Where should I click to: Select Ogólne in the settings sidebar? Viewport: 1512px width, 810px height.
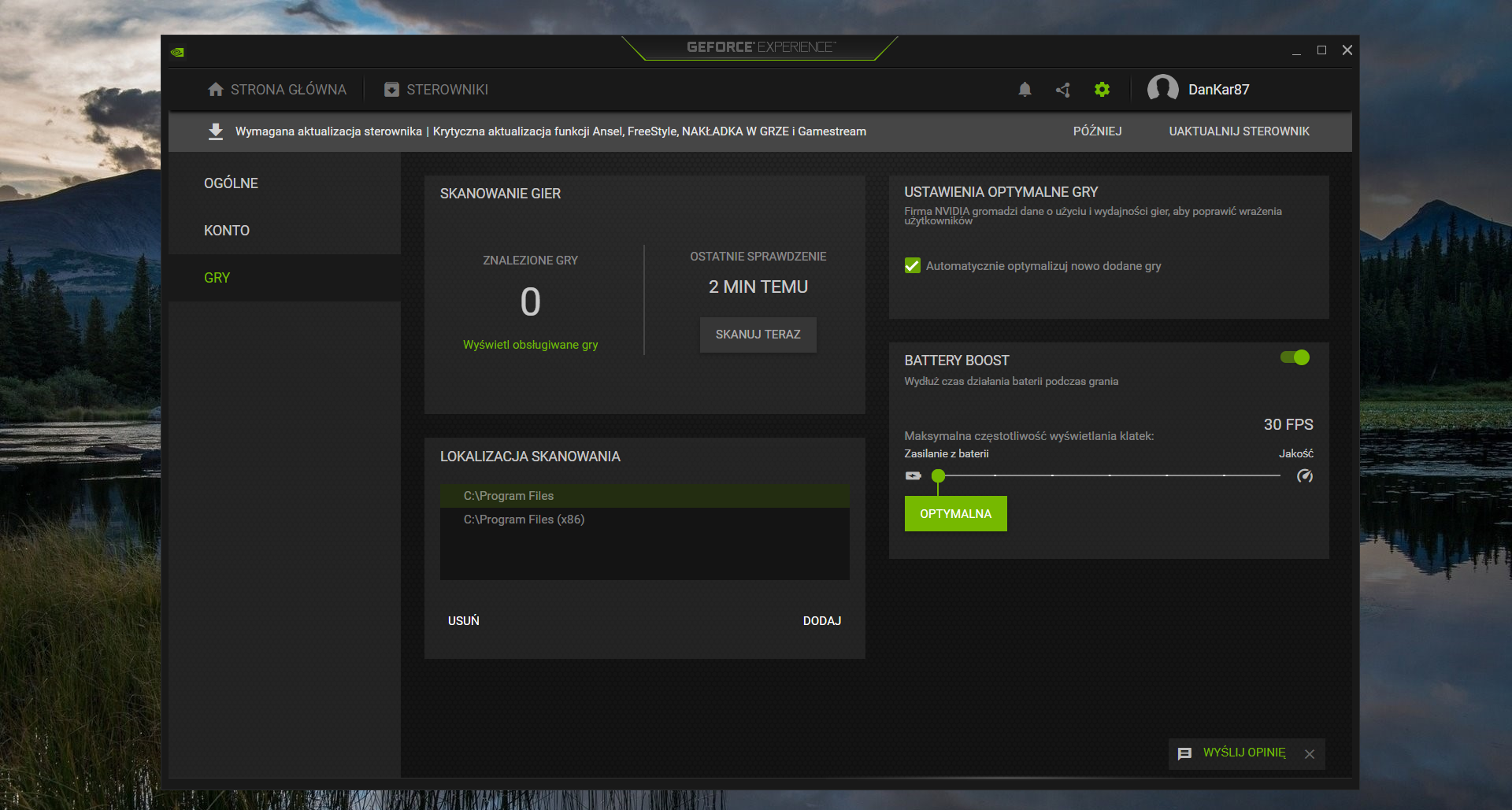click(231, 183)
